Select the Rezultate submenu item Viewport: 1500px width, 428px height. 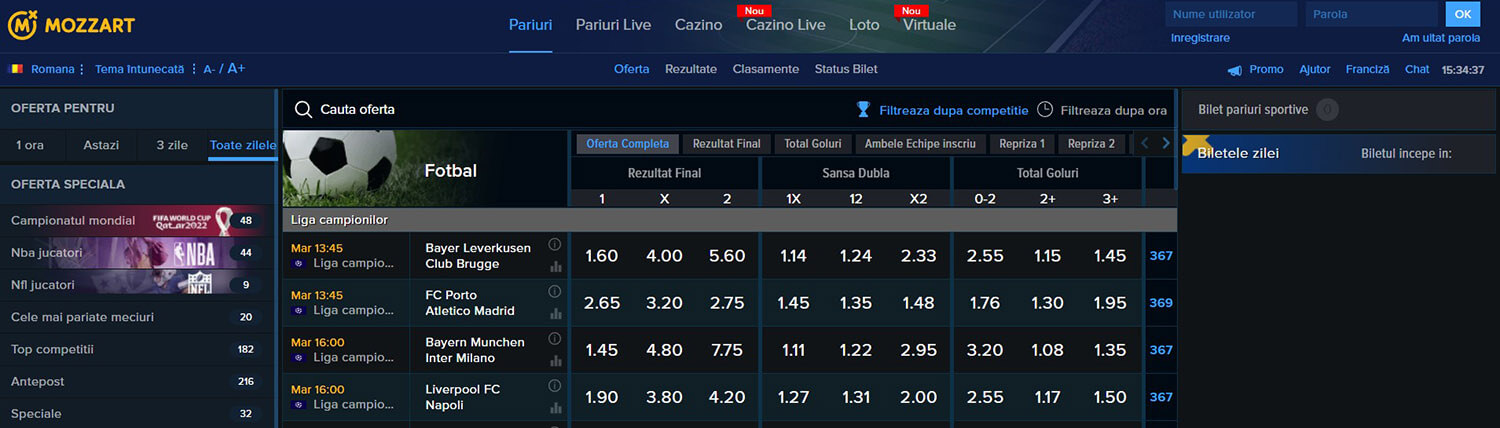tap(691, 69)
